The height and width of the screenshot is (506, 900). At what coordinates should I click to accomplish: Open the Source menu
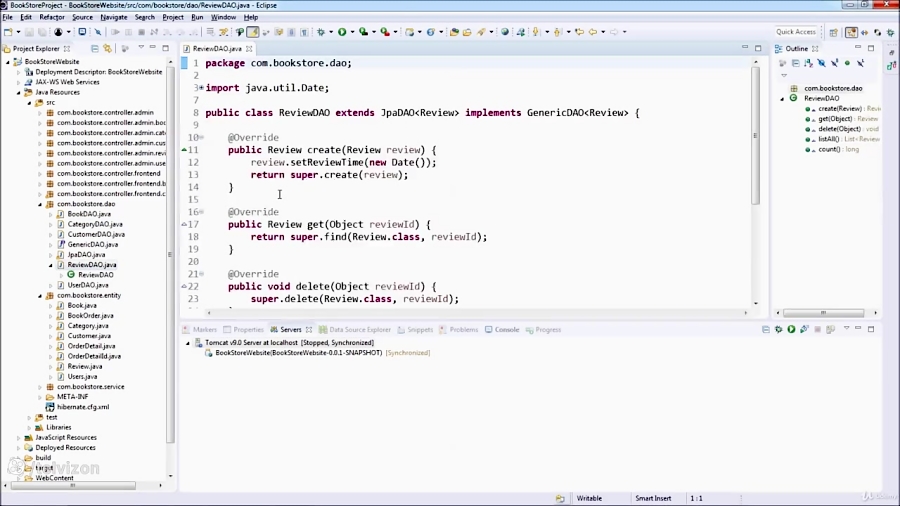tap(82, 17)
